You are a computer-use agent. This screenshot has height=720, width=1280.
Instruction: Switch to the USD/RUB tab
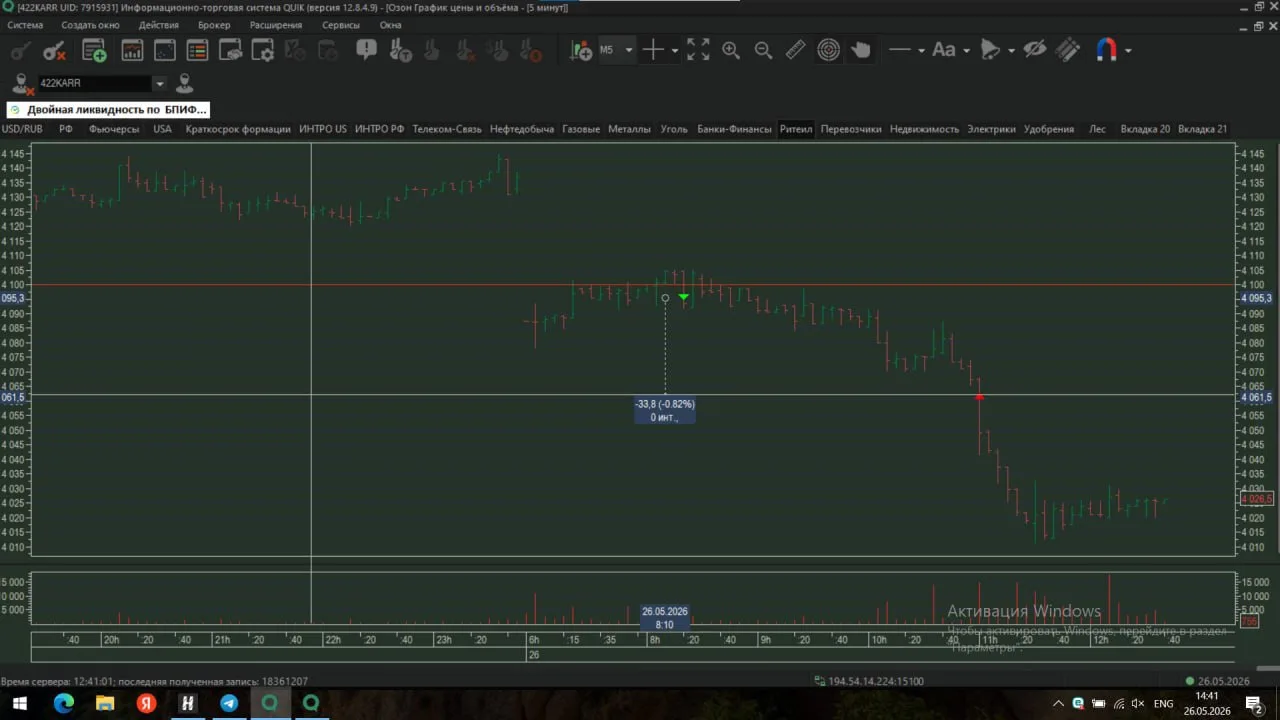[22, 129]
